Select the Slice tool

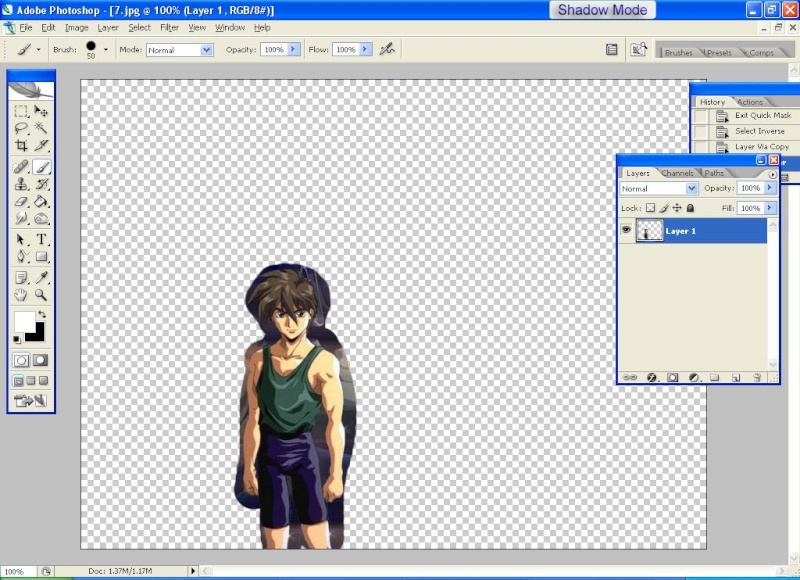pyautogui.click(x=41, y=145)
